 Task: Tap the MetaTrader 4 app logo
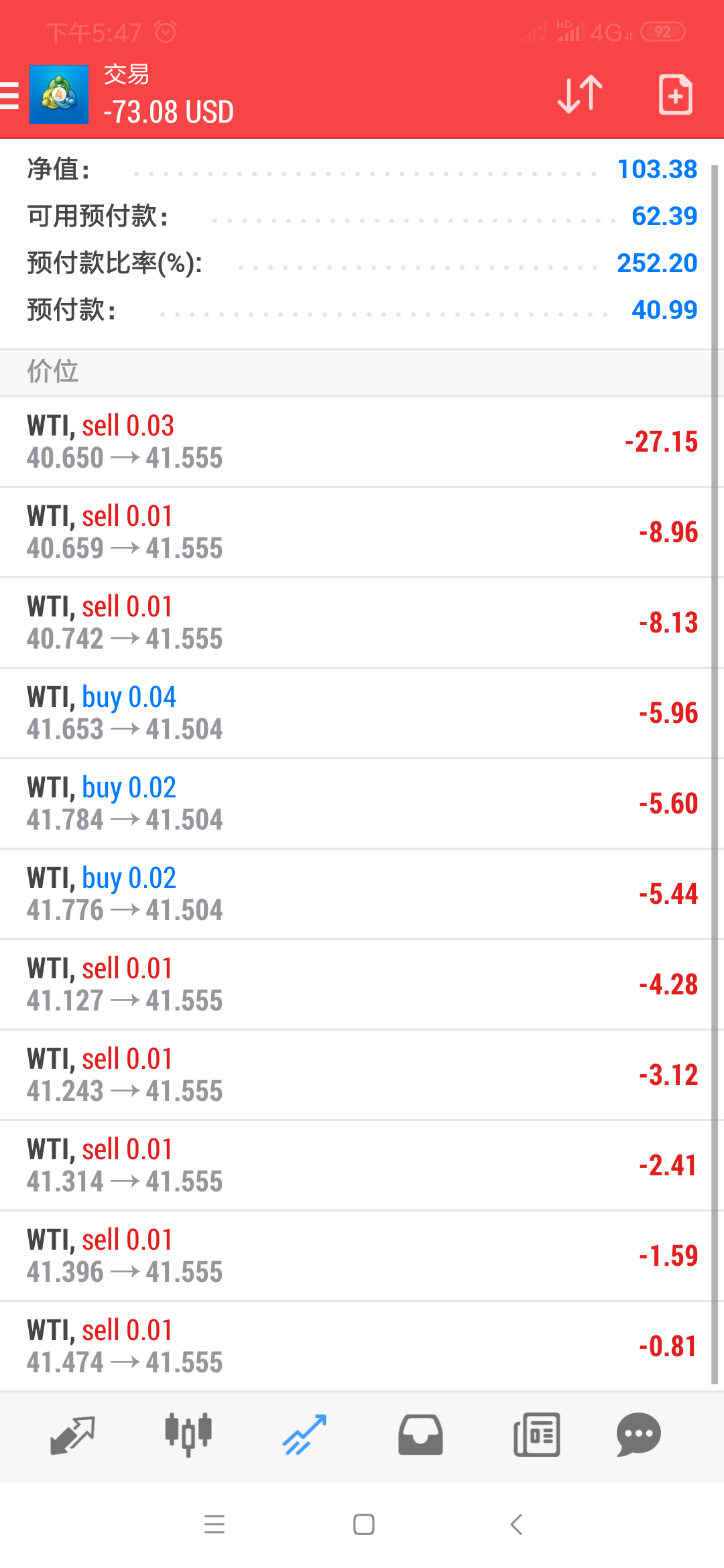(x=59, y=94)
